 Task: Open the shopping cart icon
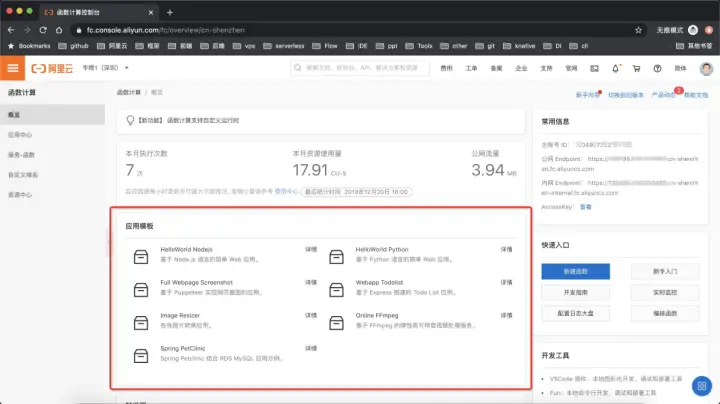point(636,68)
